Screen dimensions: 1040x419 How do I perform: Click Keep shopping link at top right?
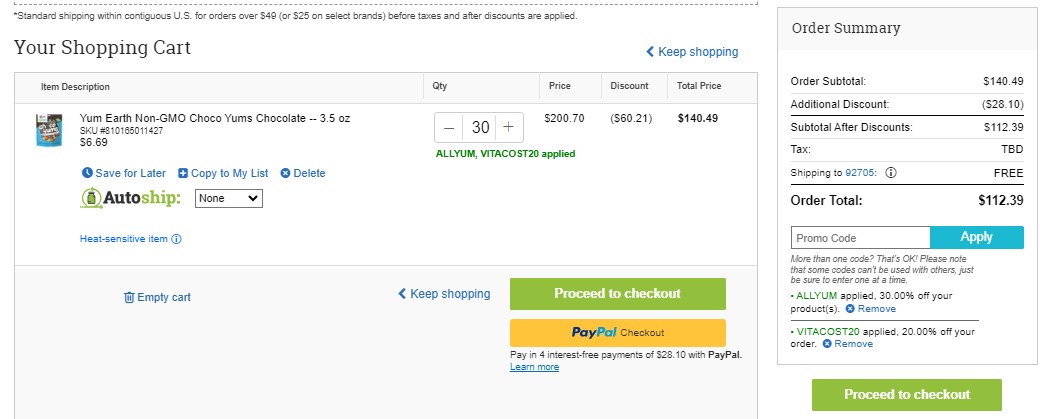click(x=692, y=52)
